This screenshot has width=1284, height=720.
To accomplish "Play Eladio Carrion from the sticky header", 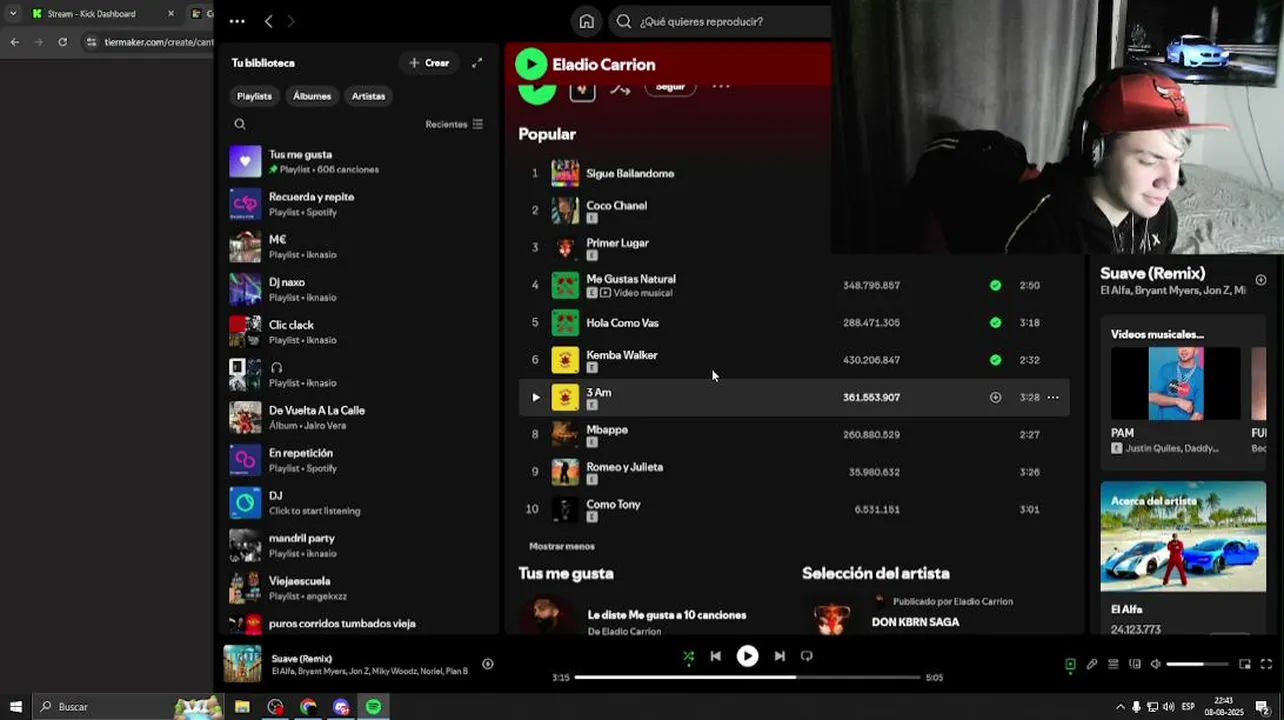I will (x=531, y=65).
